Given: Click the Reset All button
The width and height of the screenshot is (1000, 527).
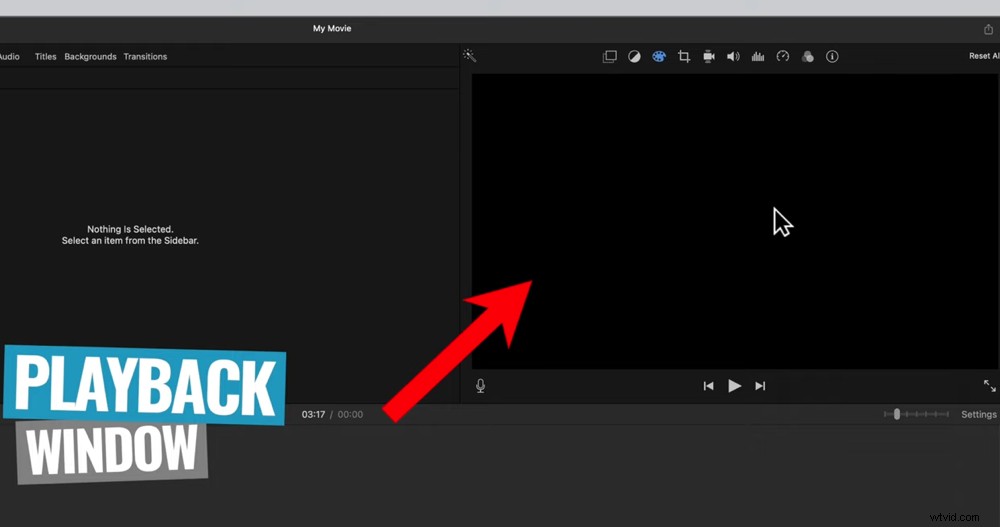Looking at the screenshot, I should click(x=984, y=56).
